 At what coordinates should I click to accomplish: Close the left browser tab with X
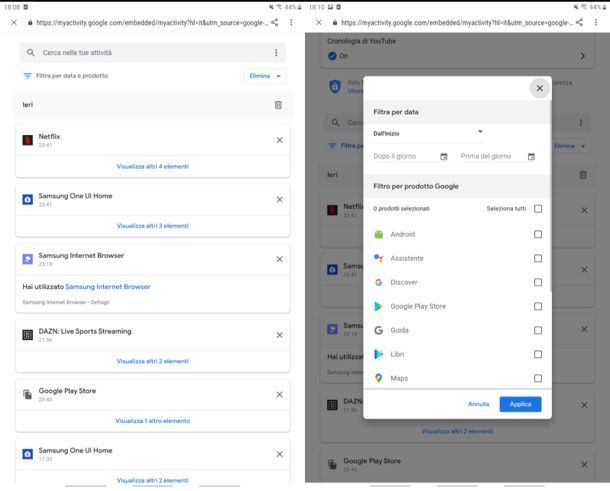coord(14,23)
